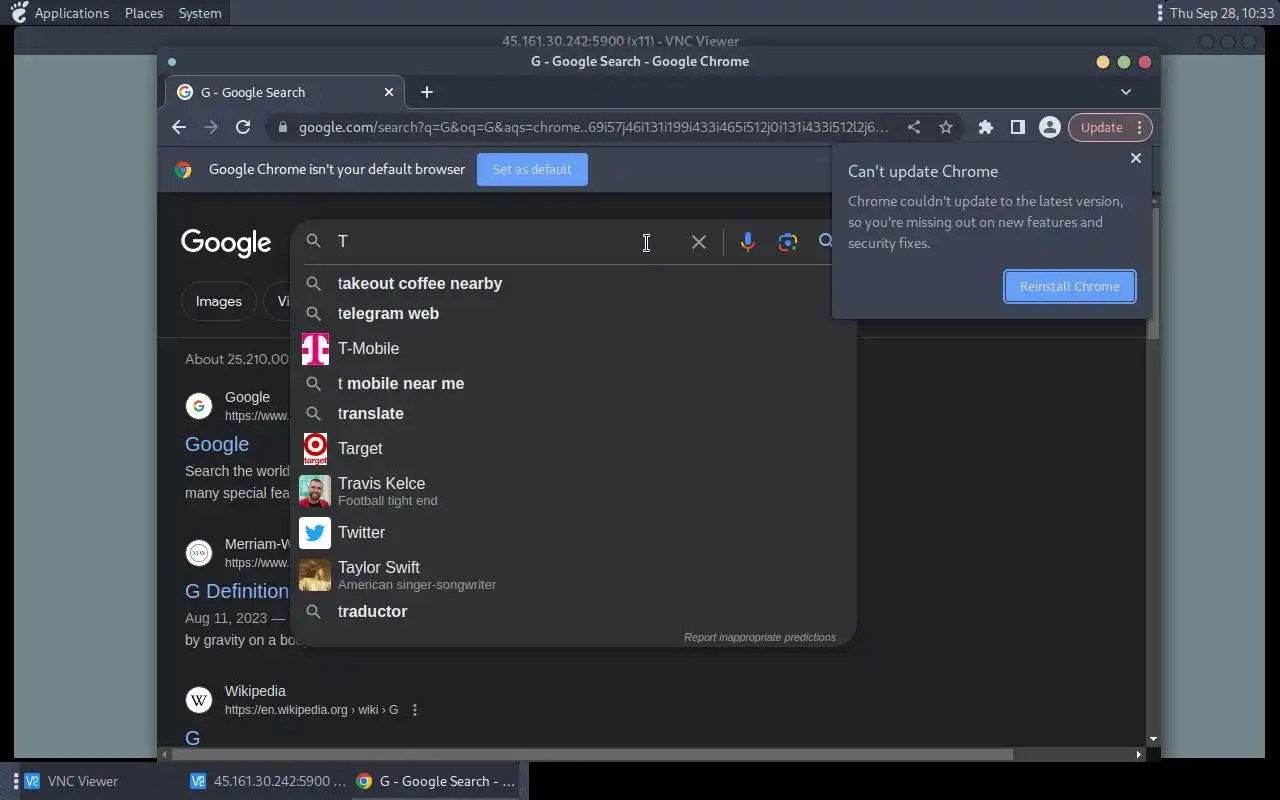
Task: Expand the tab search chevron
Action: point(1126,92)
